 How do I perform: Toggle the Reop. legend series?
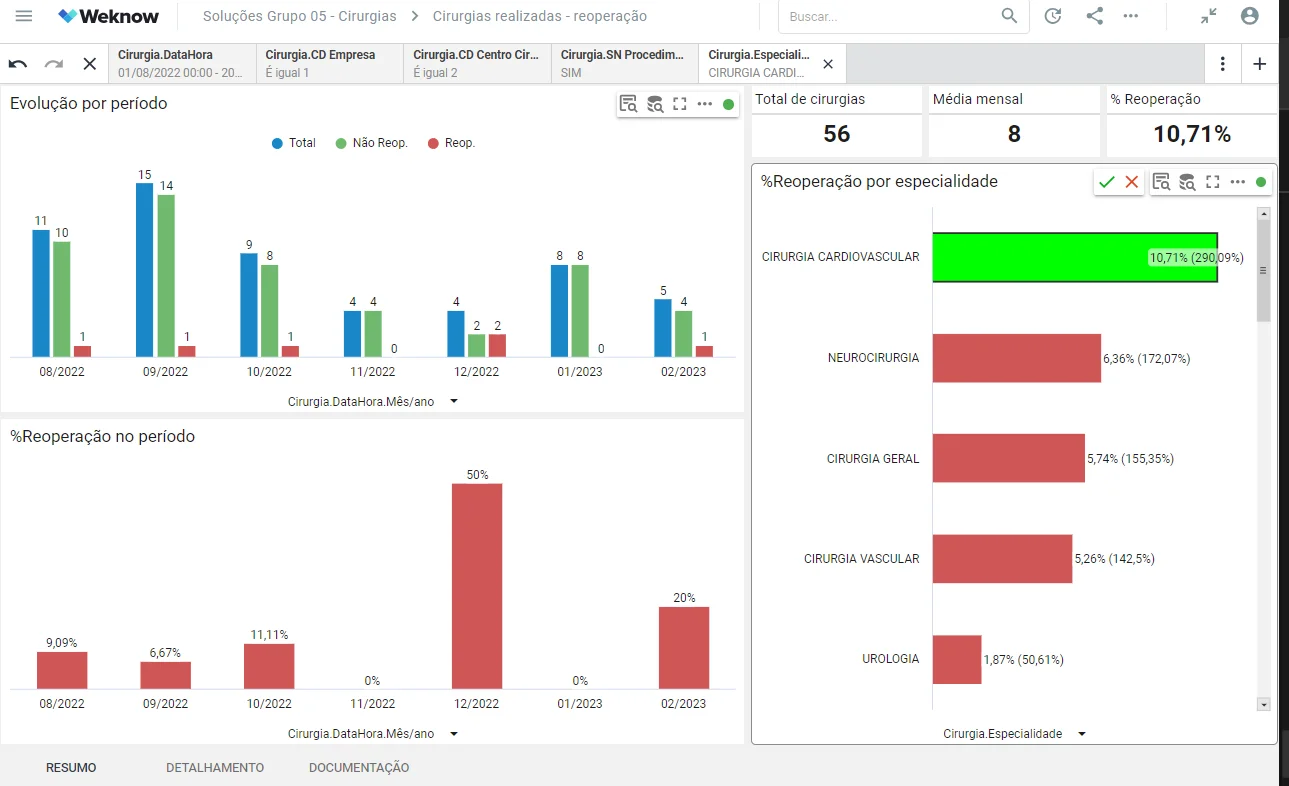point(452,143)
